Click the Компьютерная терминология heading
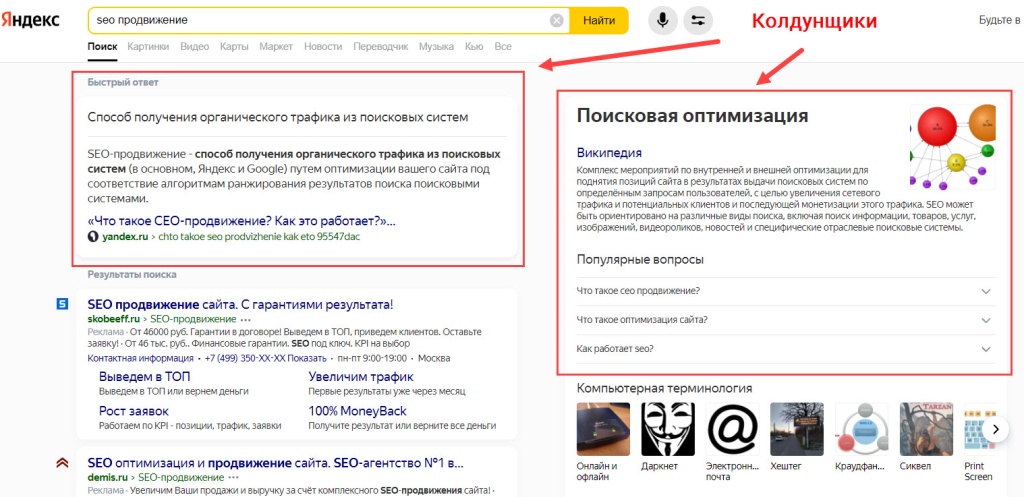The height and width of the screenshot is (497, 1024). point(664,388)
